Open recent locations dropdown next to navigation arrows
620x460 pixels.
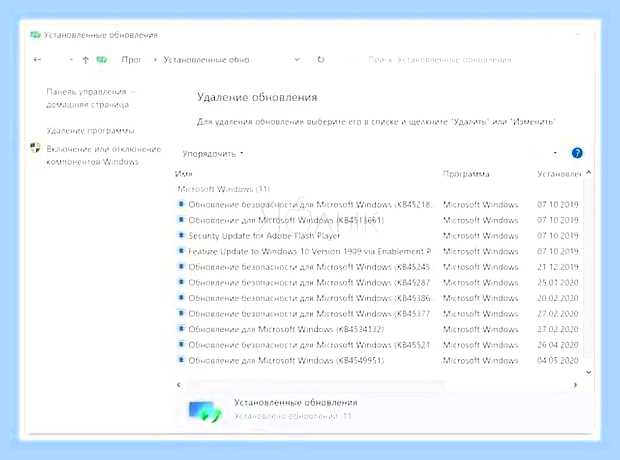click(x=71, y=60)
